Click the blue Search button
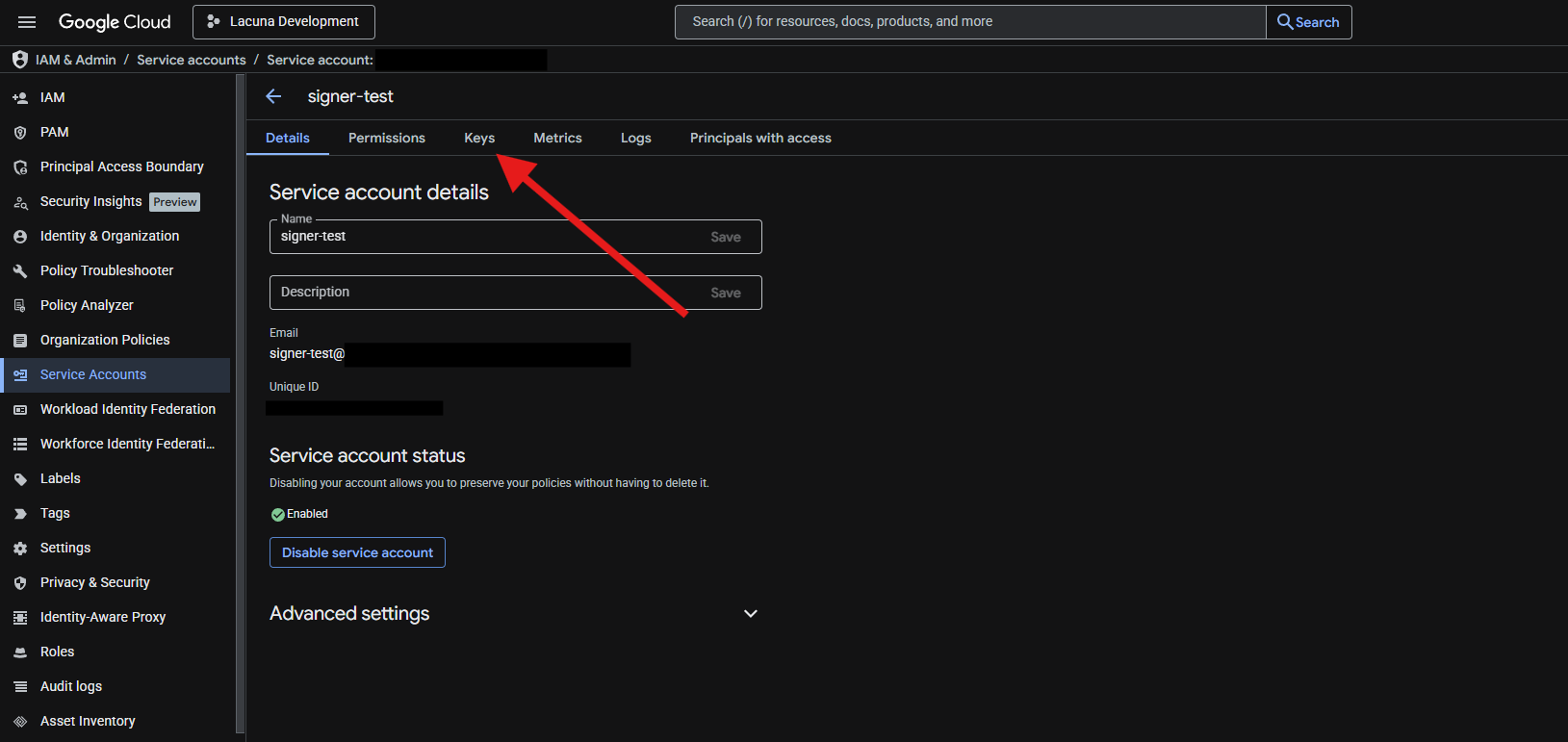The image size is (1568, 742). pos(1308,22)
